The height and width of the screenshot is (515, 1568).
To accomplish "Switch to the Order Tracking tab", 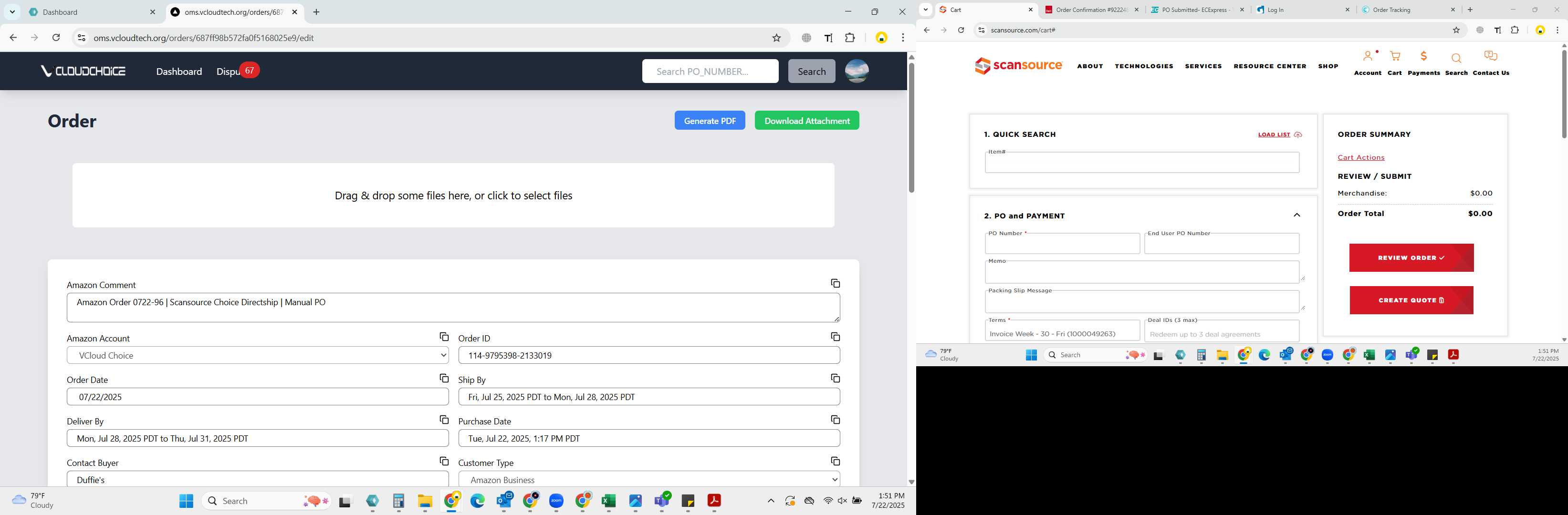I will [1408, 10].
